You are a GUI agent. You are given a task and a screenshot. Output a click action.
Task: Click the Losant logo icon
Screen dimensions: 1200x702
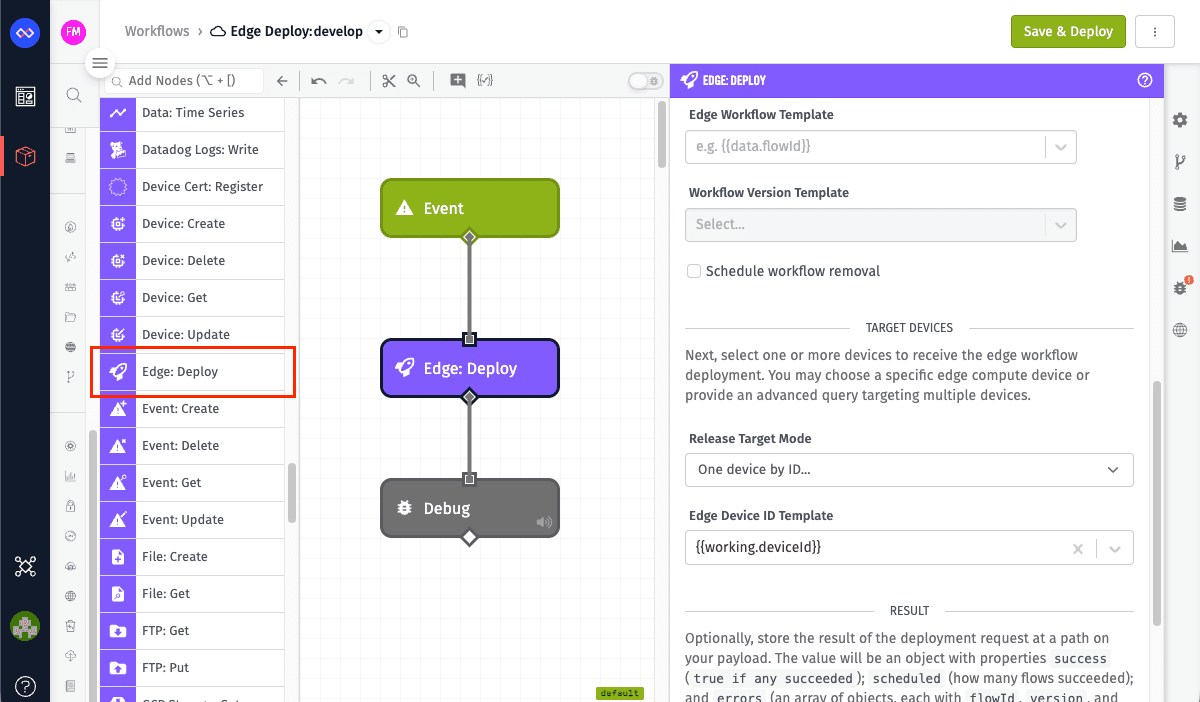click(x=24, y=33)
